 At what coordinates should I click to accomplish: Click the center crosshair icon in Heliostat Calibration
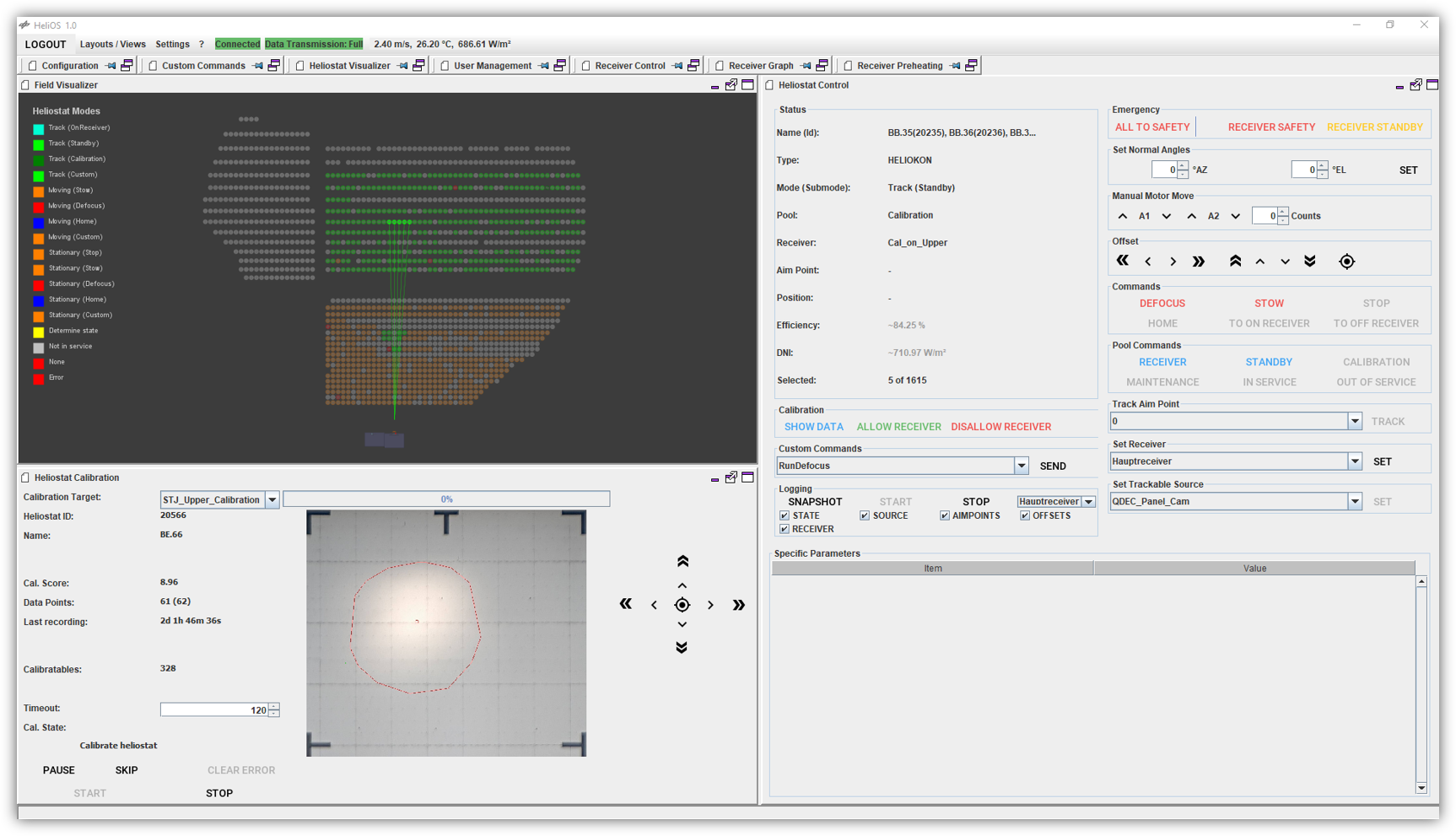tap(682, 605)
